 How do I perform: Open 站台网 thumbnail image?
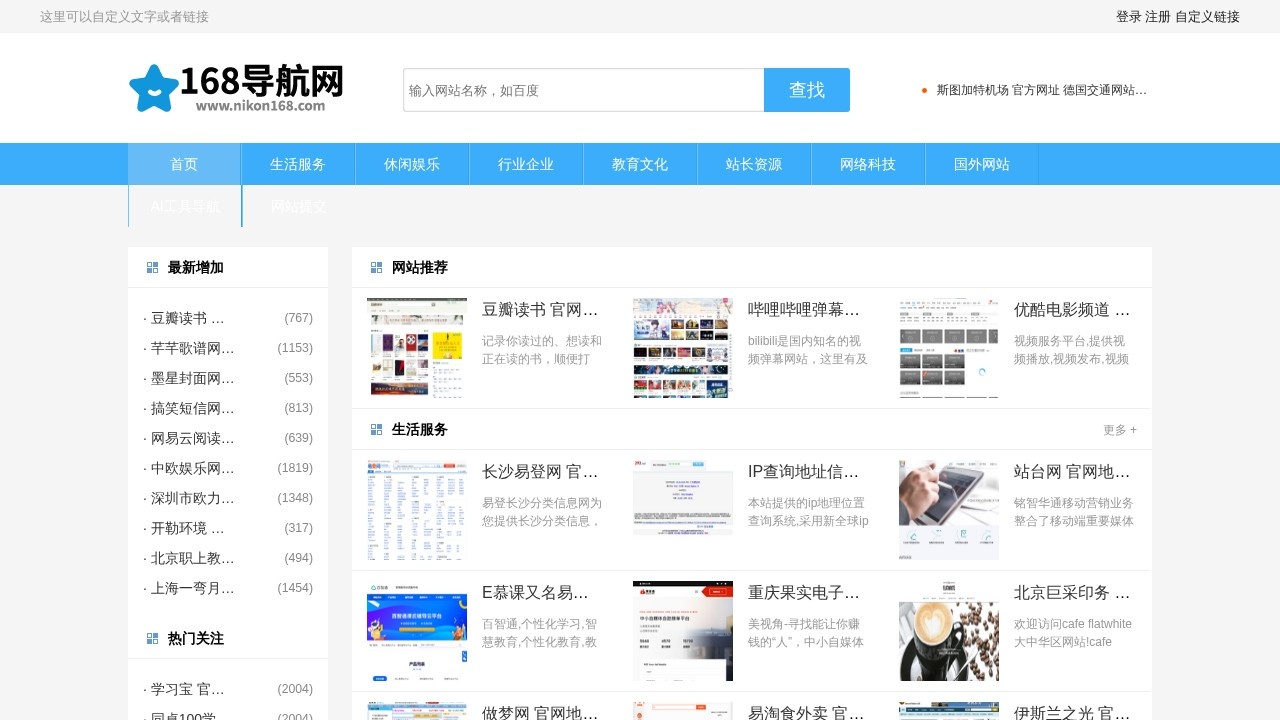[949, 510]
